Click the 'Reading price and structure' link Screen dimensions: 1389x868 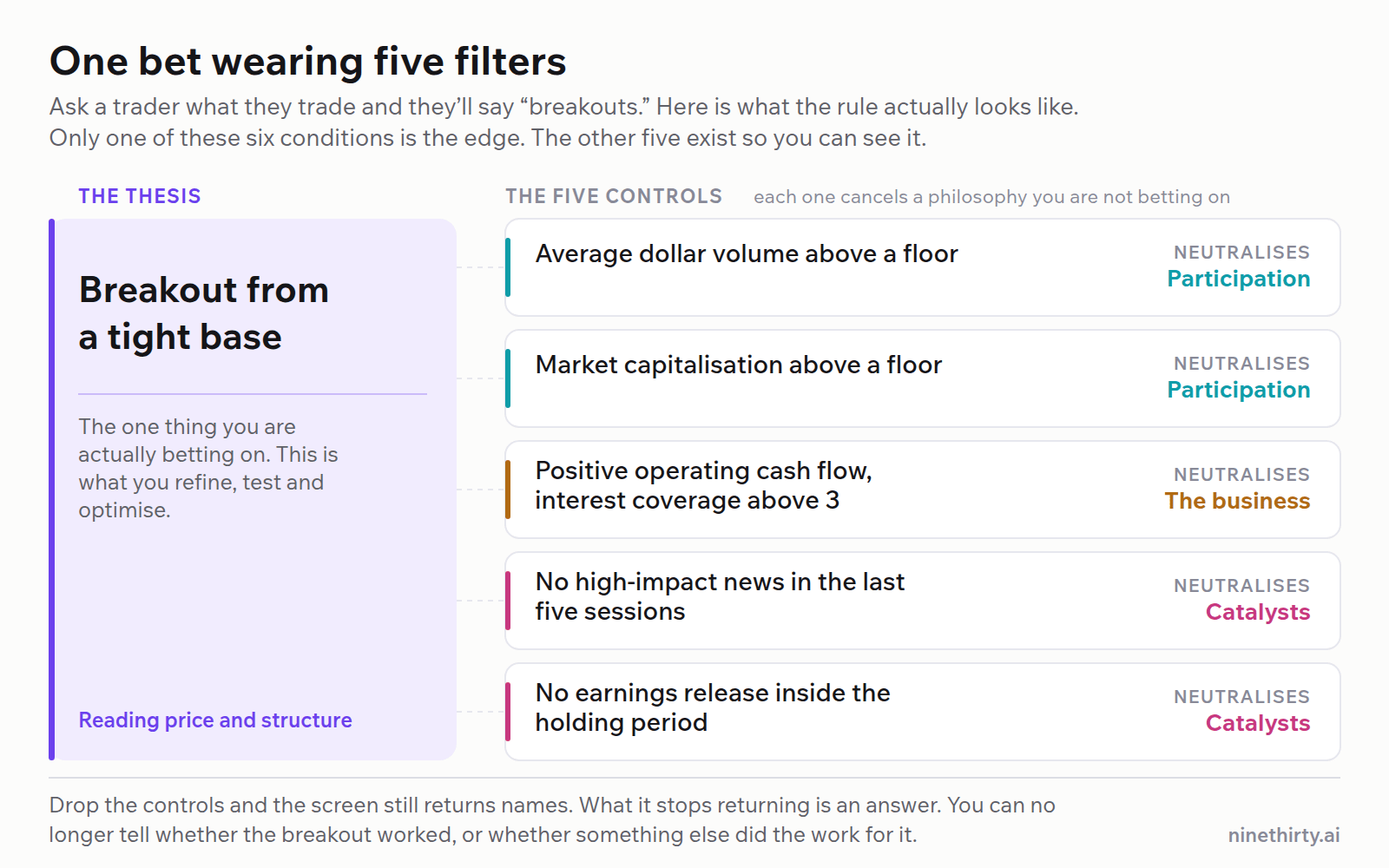tap(215, 720)
